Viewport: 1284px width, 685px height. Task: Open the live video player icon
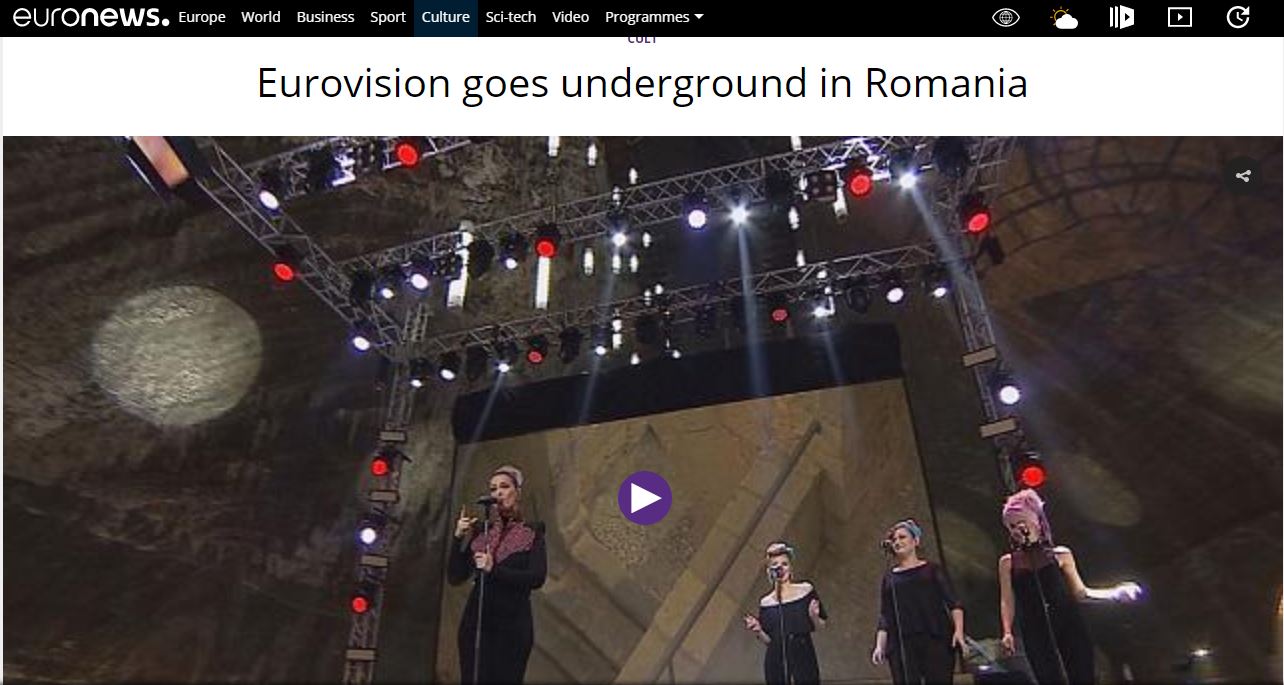(1180, 17)
